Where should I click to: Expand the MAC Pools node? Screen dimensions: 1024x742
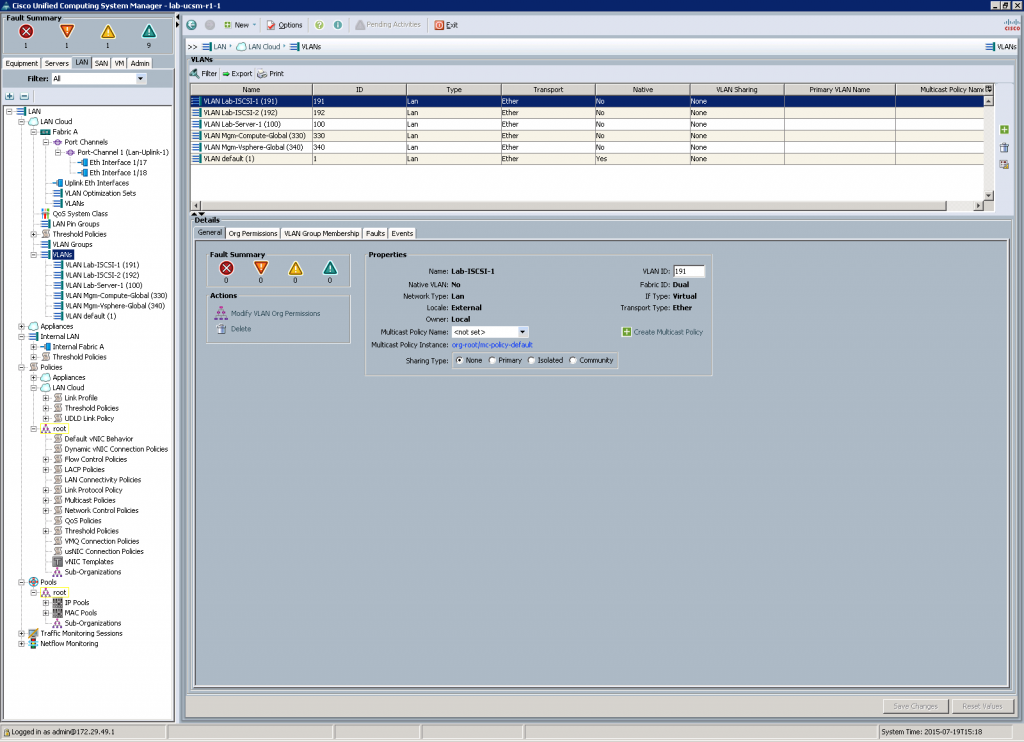pos(46,613)
